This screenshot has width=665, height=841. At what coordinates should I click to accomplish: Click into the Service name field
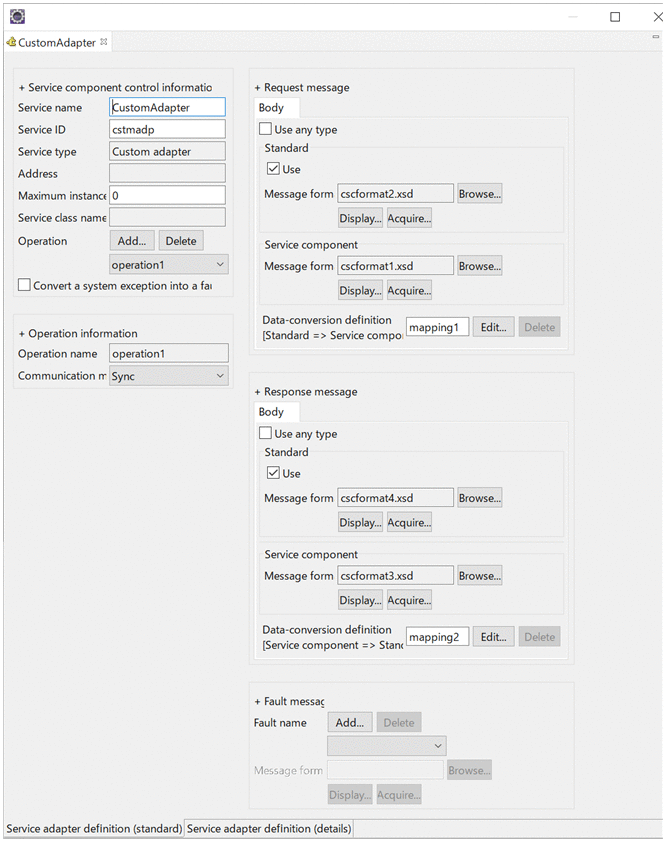pos(167,107)
